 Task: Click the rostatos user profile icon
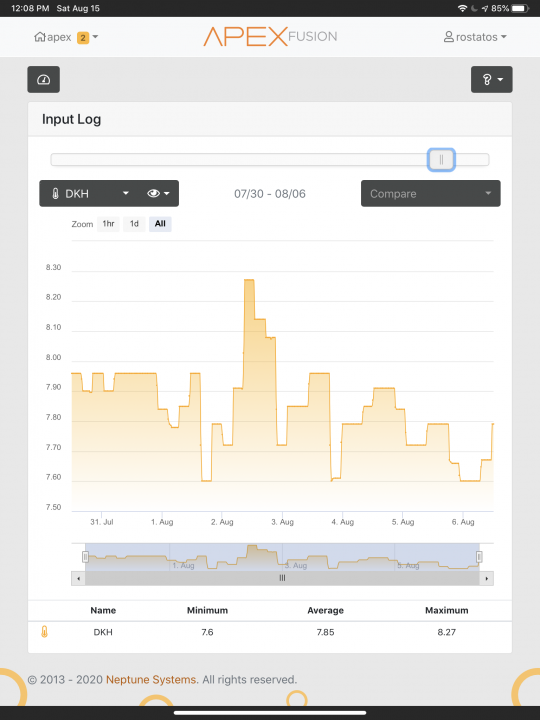(449, 37)
